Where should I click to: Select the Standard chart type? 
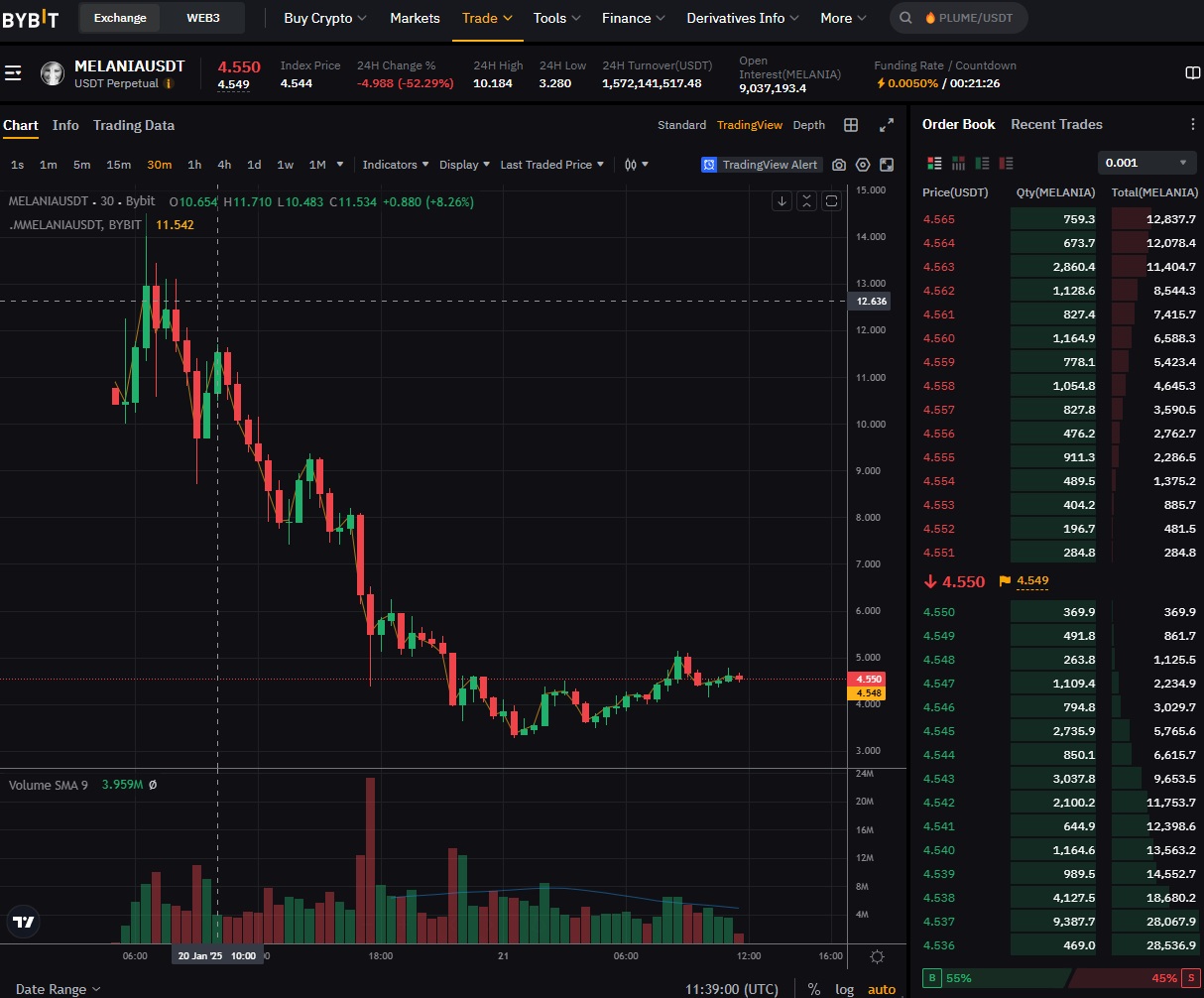[681, 125]
